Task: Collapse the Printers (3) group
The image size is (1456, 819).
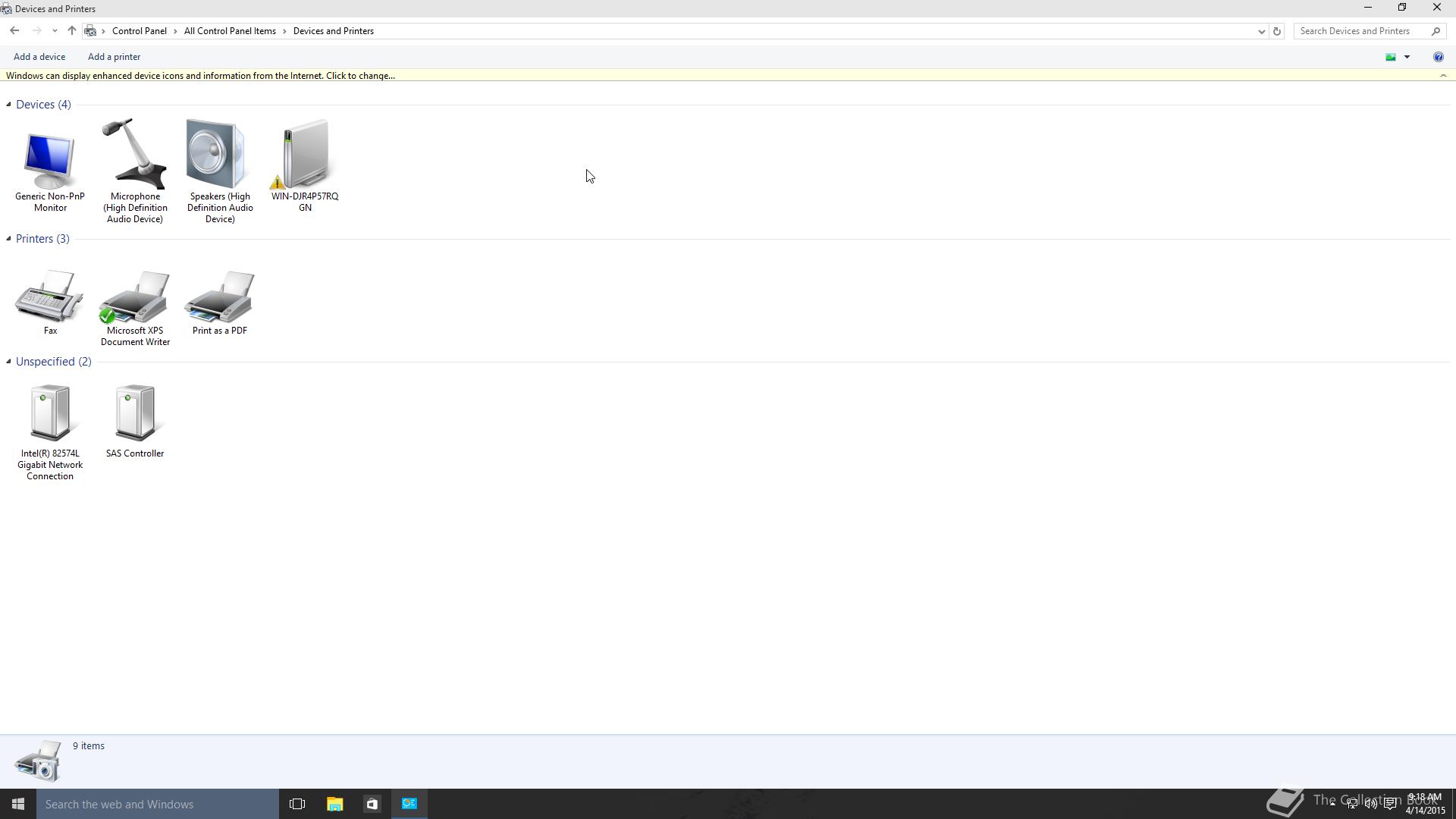Action: pyautogui.click(x=8, y=239)
